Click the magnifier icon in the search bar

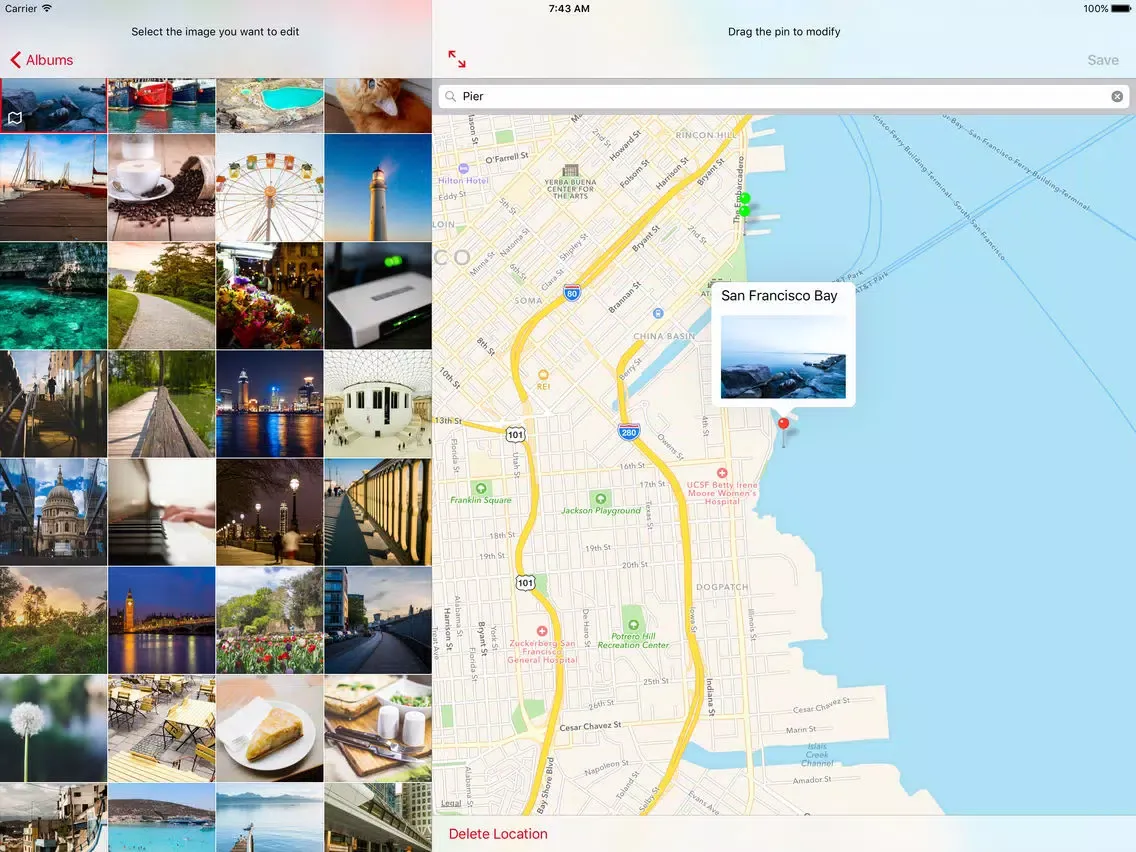(x=451, y=96)
